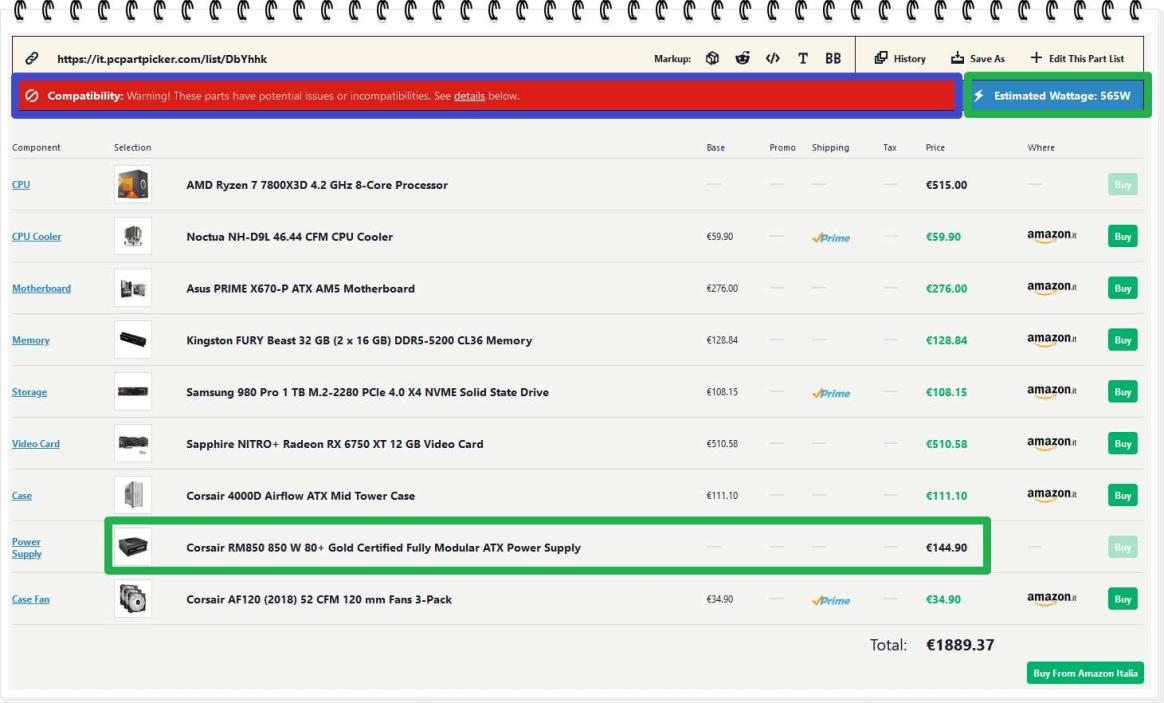Click the permalink chain icon

tap(32, 59)
